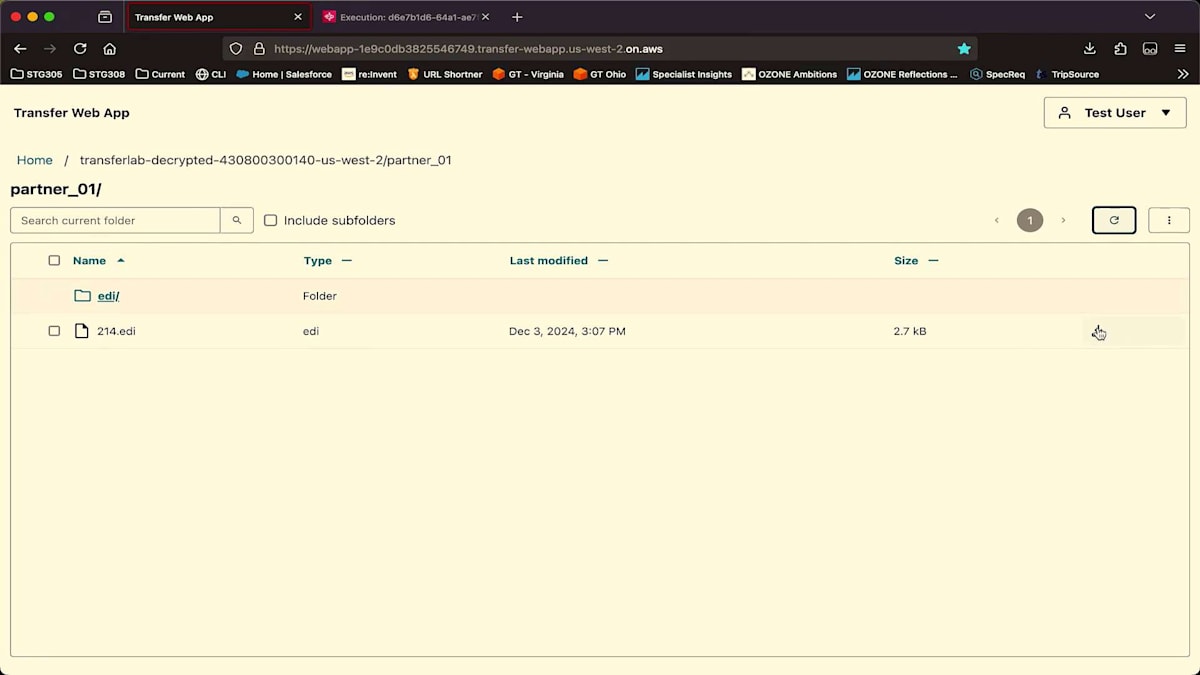This screenshot has height=675, width=1200.
Task: Open the Test User account dropdown
Action: coord(1115,113)
